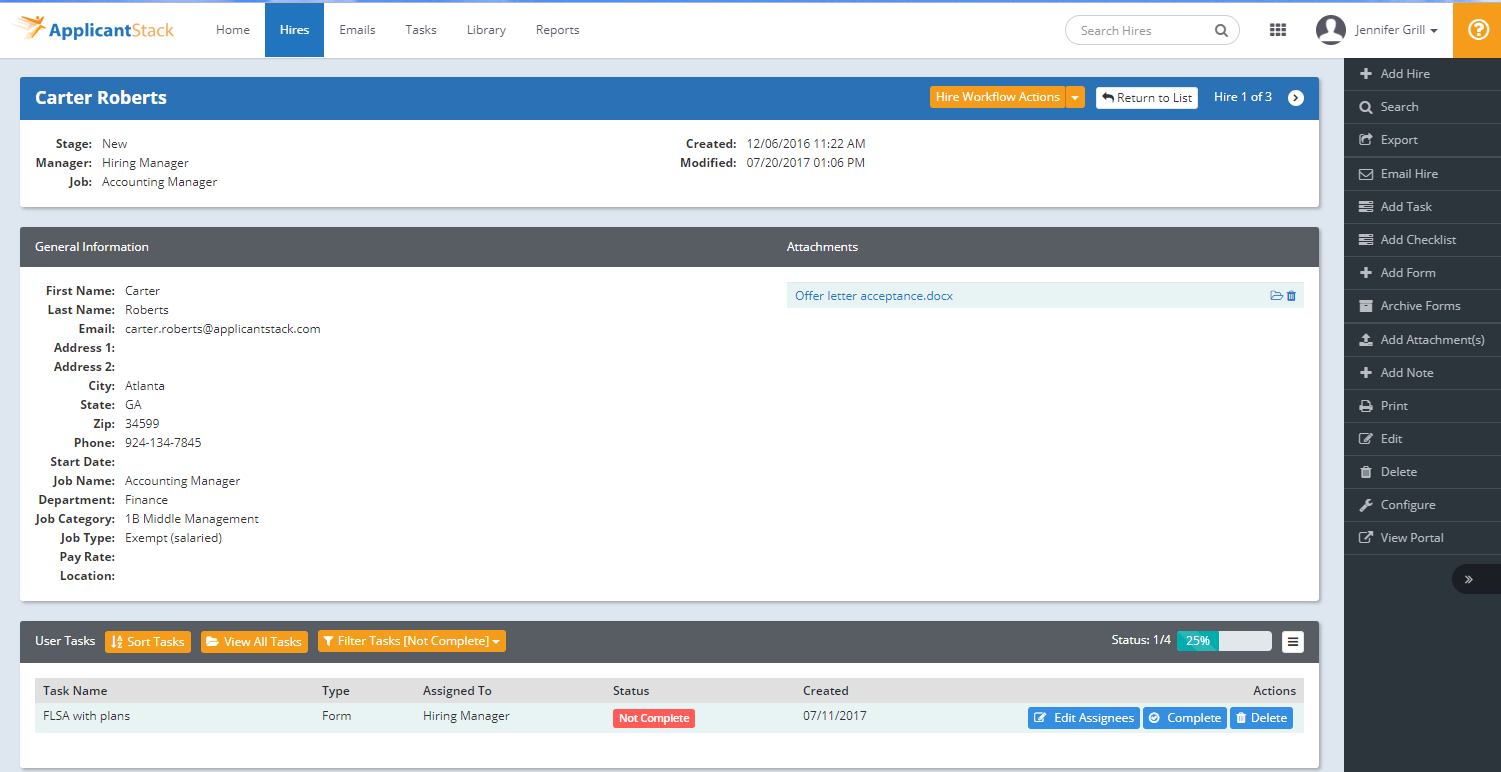This screenshot has height=772, width=1501.
Task: Click Return to List button
Action: pos(1146,97)
